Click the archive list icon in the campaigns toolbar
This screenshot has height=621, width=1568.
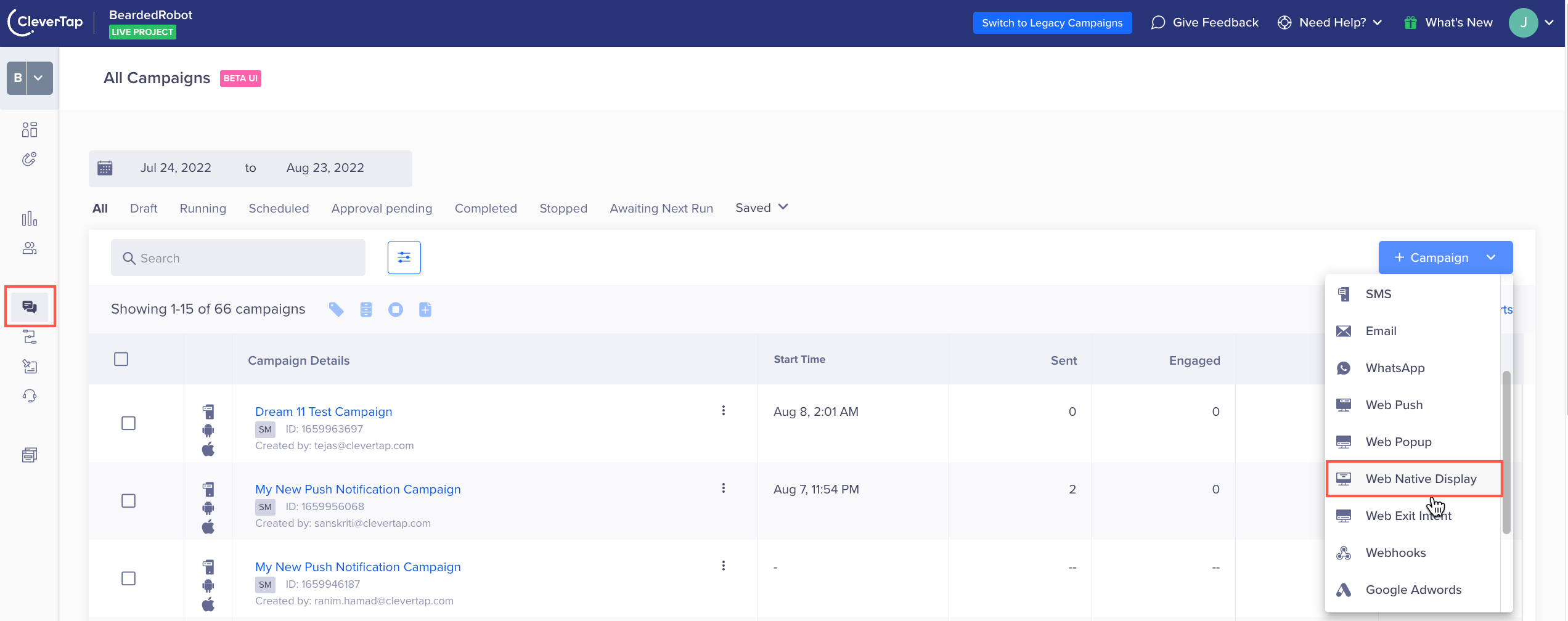(x=366, y=309)
